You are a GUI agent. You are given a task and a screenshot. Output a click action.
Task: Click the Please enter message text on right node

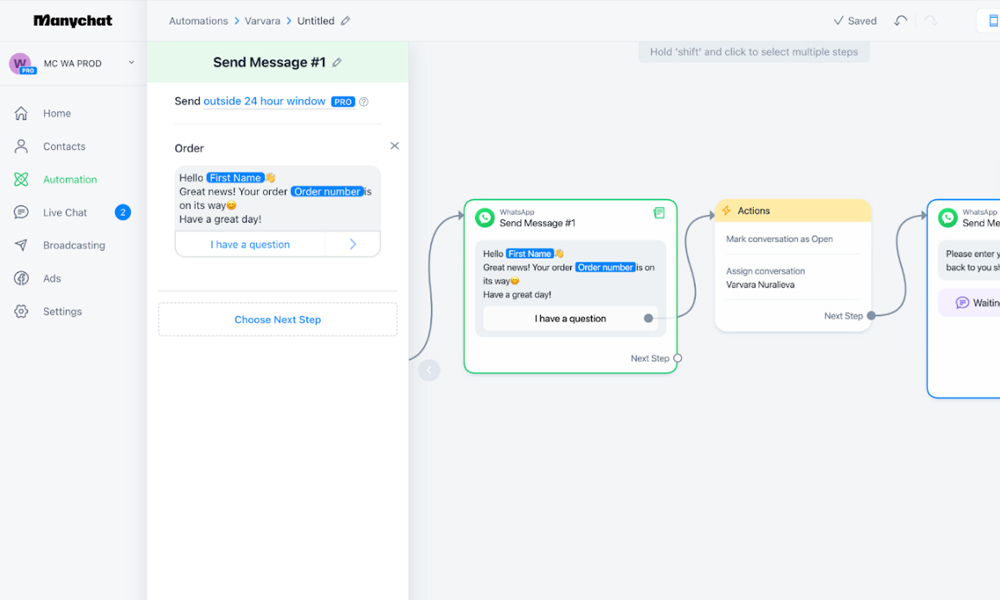[973, 260]
